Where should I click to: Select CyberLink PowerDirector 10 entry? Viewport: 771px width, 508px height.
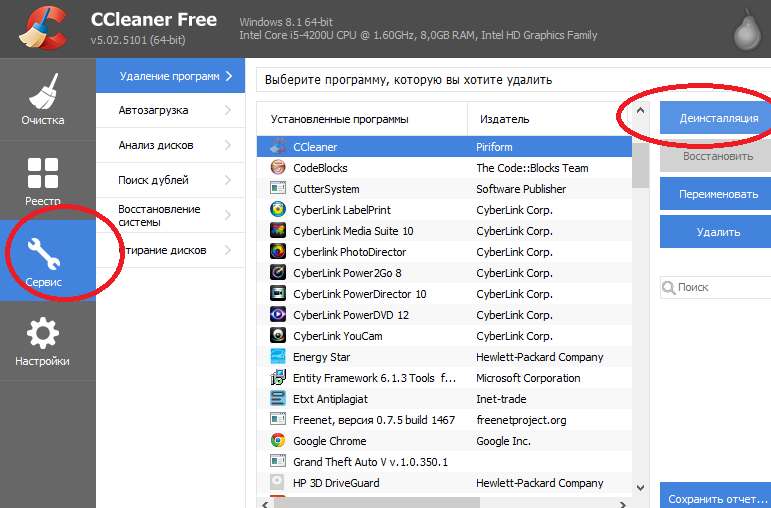444,294
